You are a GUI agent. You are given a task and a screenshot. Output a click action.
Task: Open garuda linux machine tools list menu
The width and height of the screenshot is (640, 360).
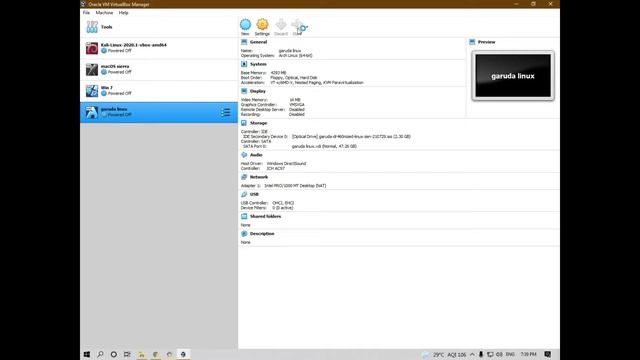point(225,112)
